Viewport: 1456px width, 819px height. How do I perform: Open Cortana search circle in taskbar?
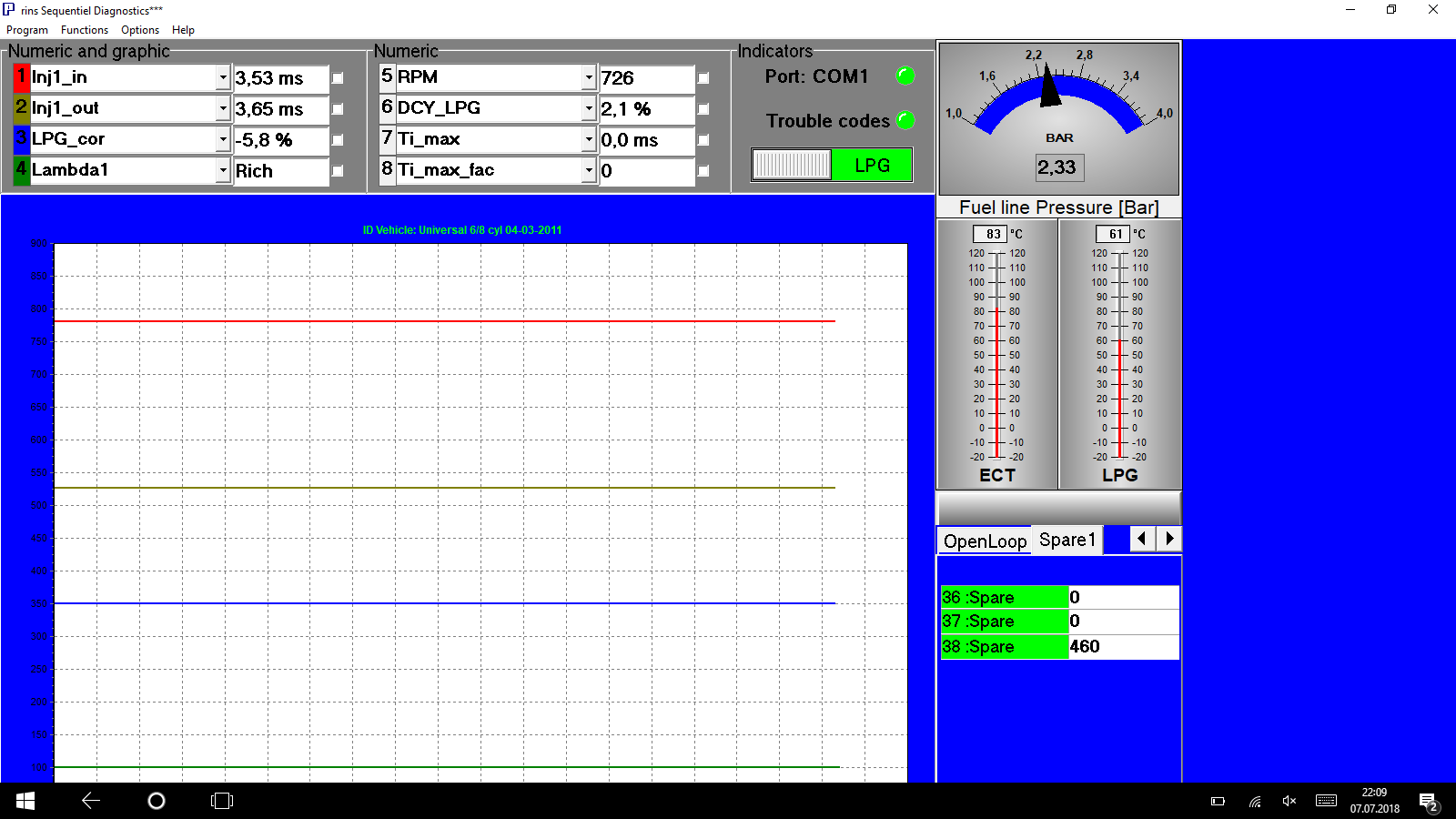pyautogui.click(x=157, y=801)
